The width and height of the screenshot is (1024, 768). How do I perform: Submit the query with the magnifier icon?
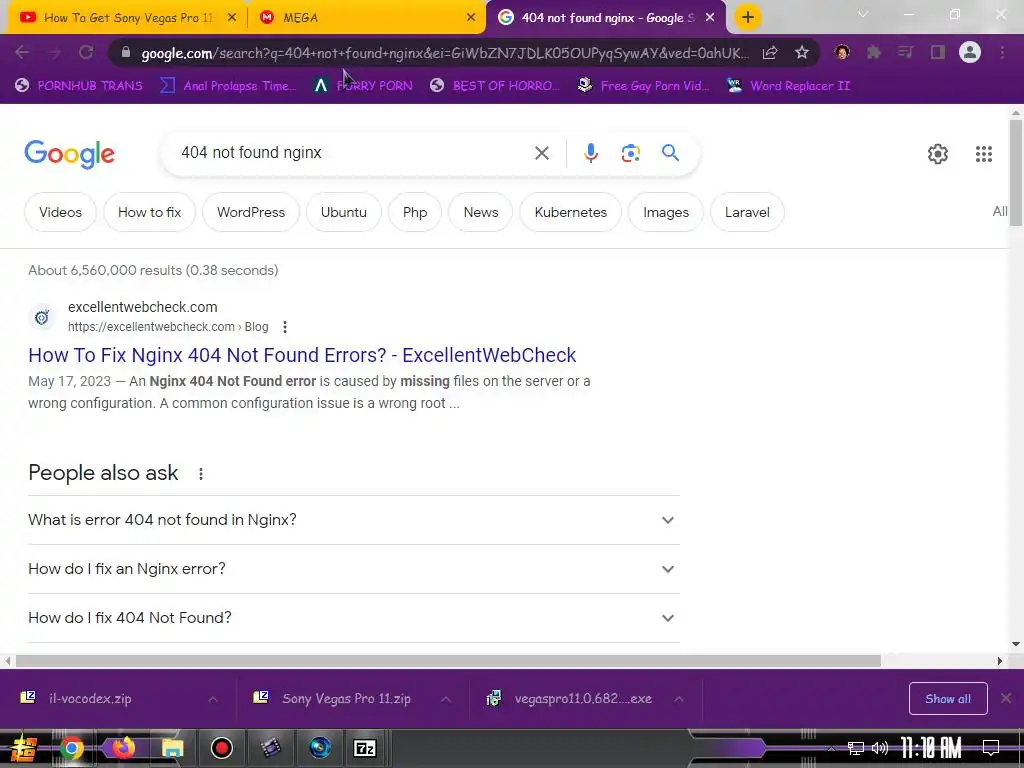(670, 153)
